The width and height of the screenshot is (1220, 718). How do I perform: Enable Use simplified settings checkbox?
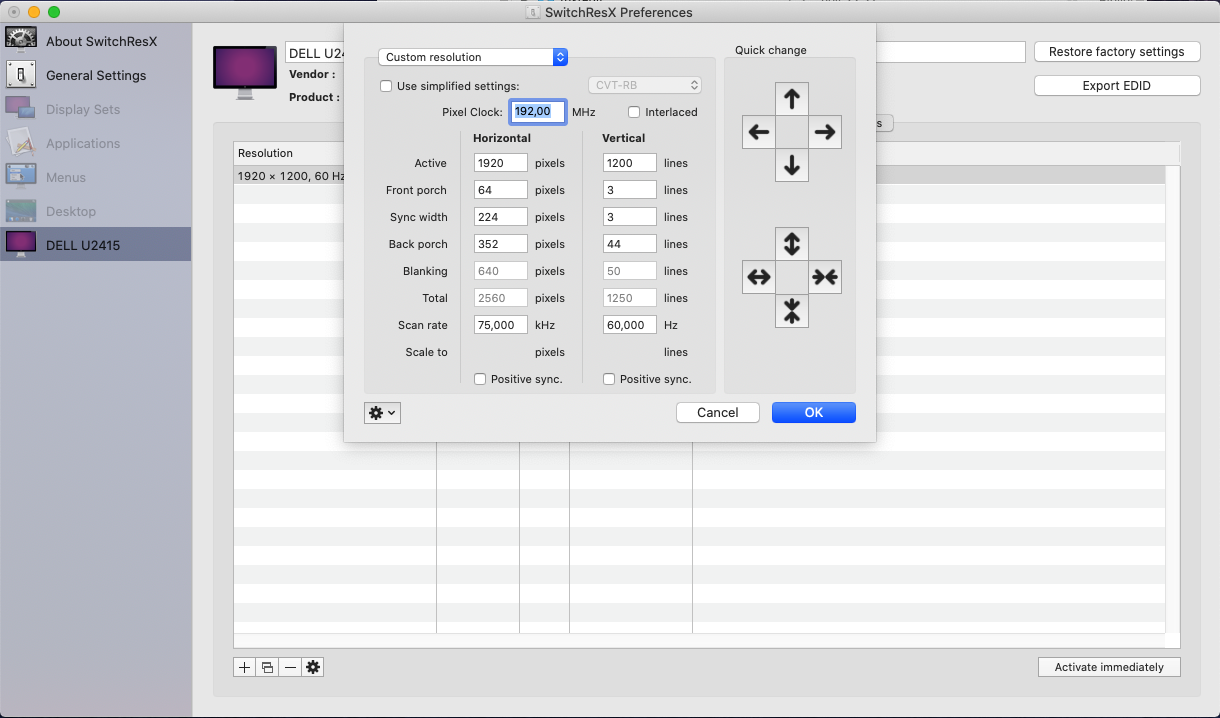tap(386, 86)
